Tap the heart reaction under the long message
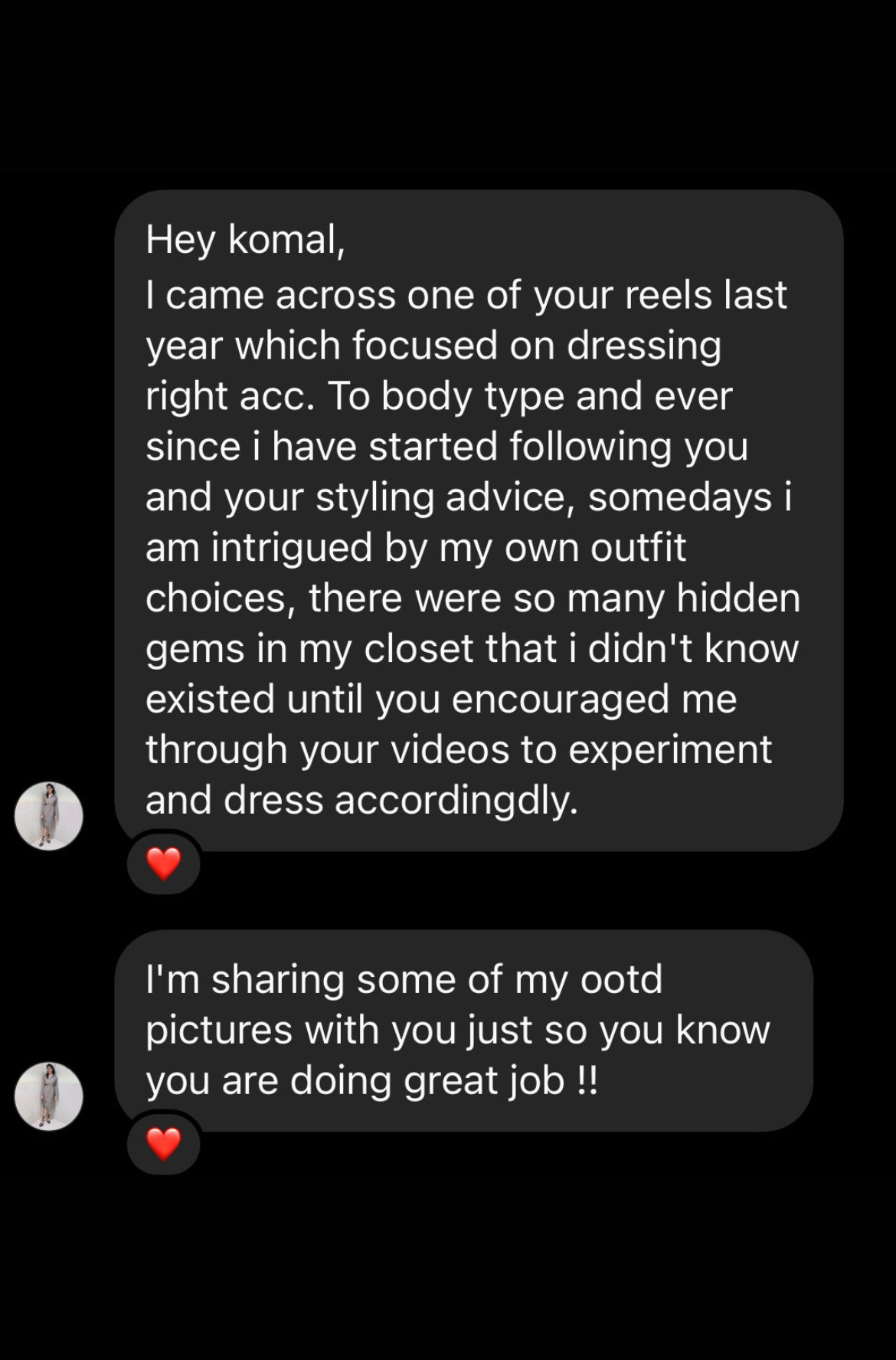The height and width of the screenshot is (1360, 896). [163, 864]
